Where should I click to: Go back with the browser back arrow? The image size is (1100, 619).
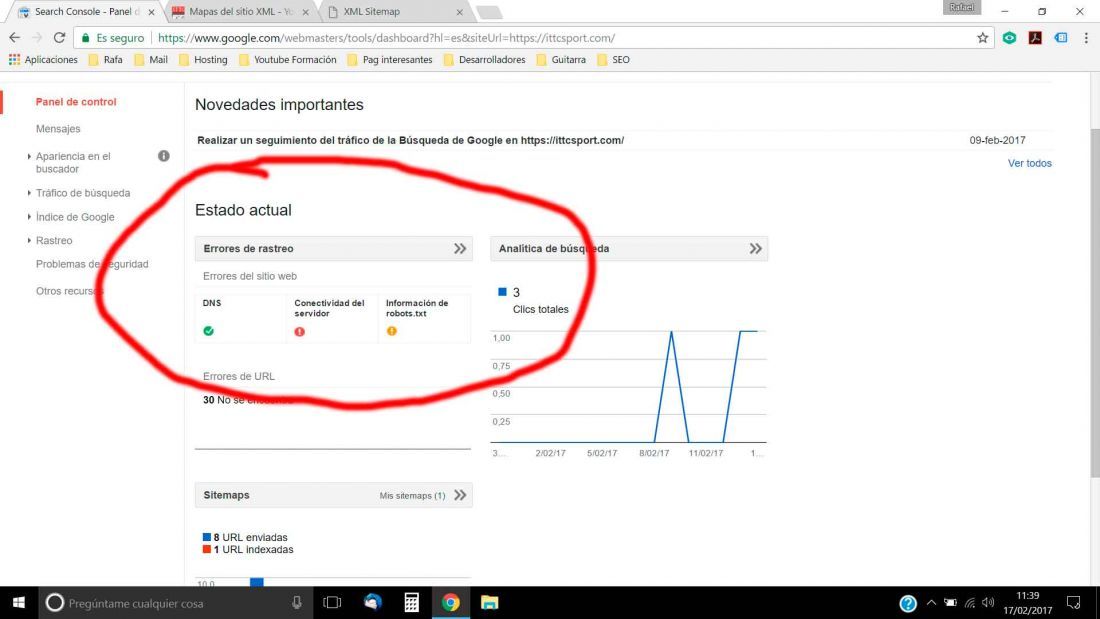[x=14, y=38]
